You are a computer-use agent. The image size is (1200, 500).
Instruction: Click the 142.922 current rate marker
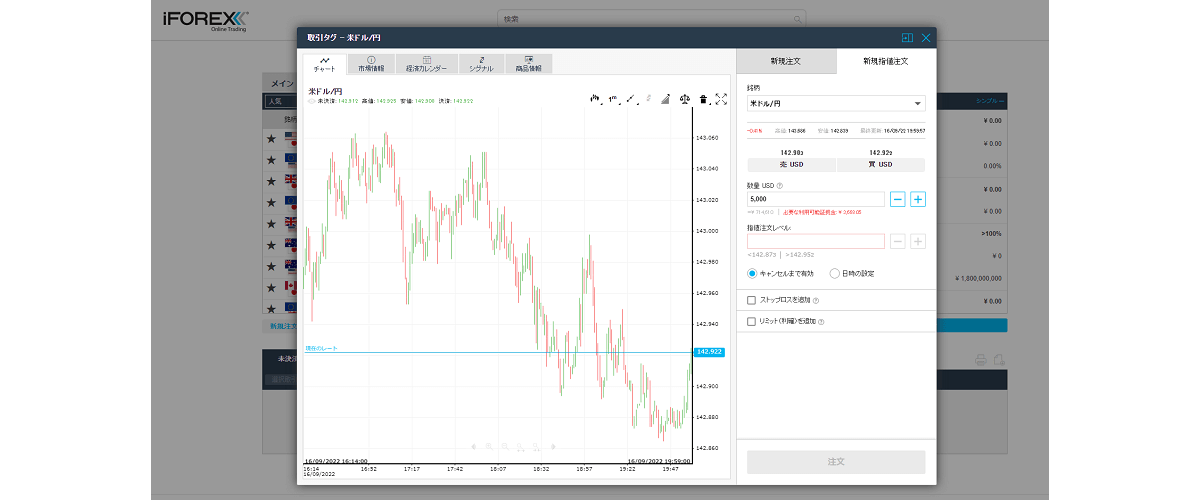708,352
